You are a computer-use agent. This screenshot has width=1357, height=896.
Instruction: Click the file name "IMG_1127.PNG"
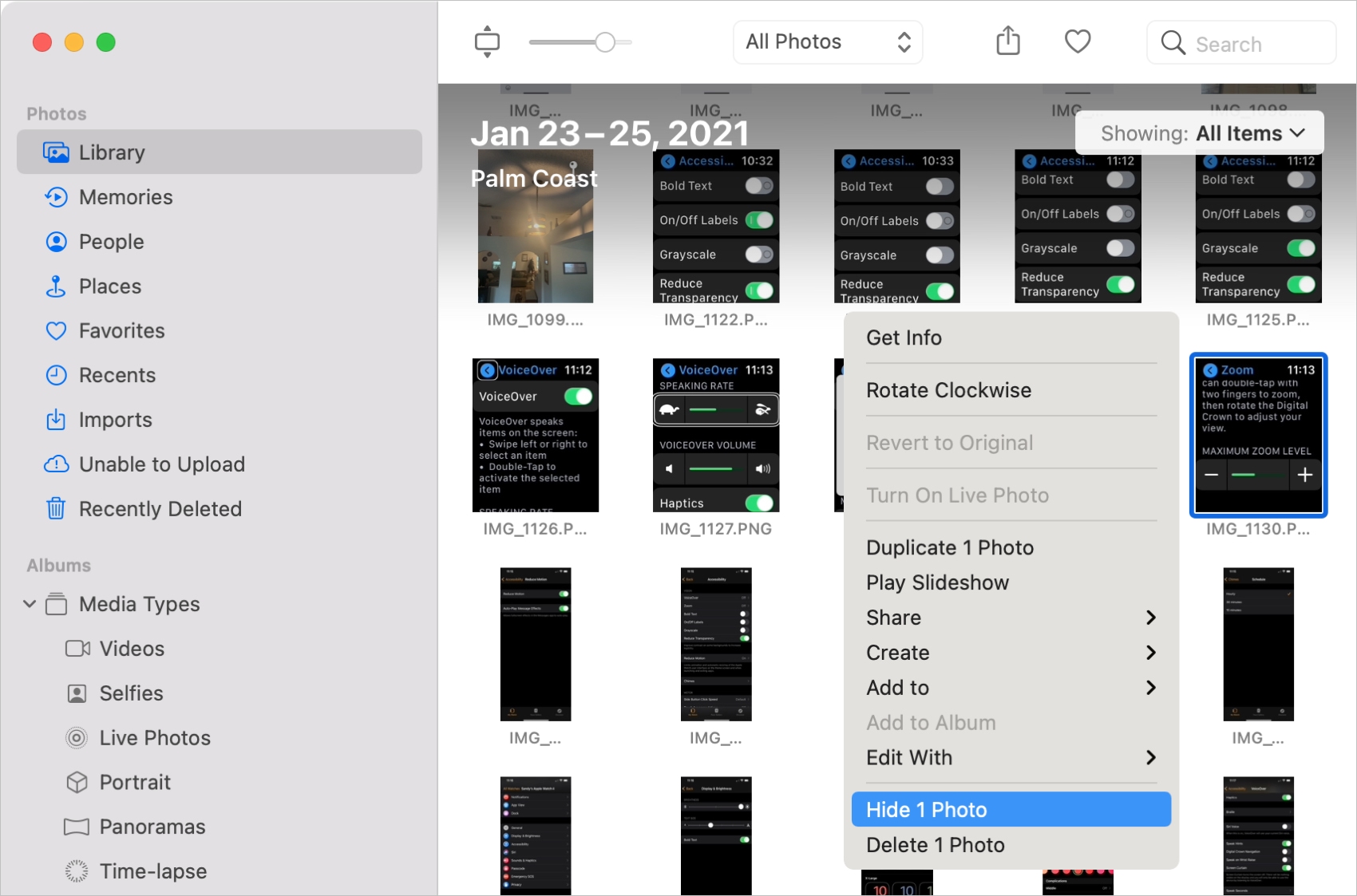pyautogui.click(x=716, y=529)
